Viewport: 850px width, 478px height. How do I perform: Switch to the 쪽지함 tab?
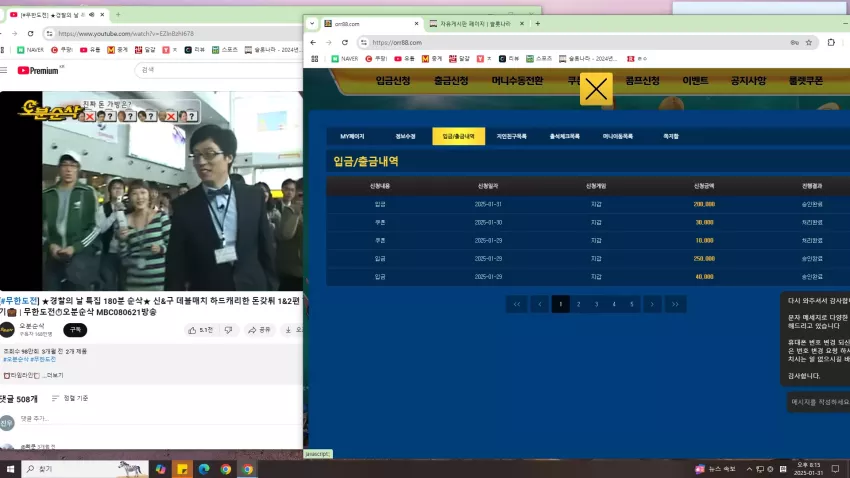click(x=671, y=137)
